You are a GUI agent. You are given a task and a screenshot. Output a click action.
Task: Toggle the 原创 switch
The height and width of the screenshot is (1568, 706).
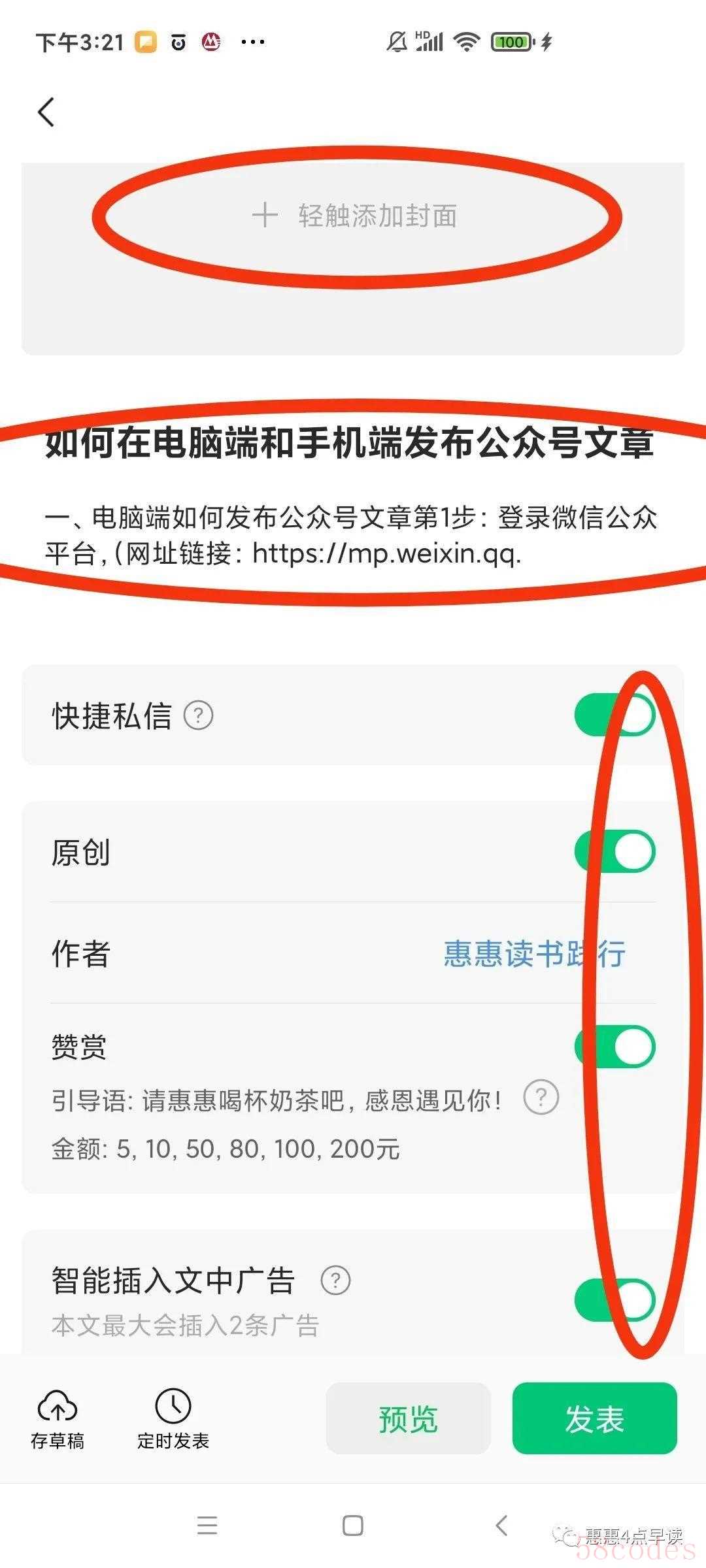(x=615, y=851)
